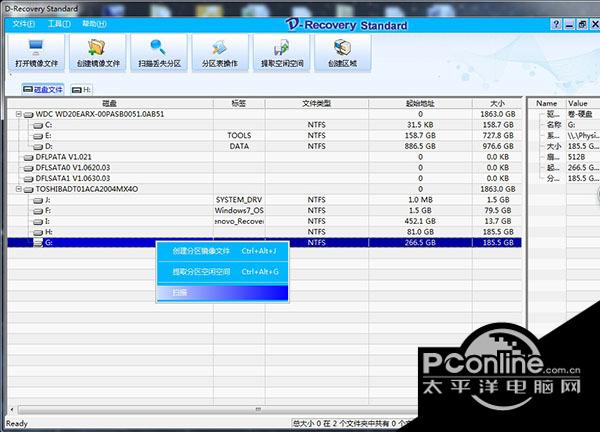The width and height of the screenshot is (600, 432).
Task: Switch to the 磁盘文件 tab
Action: [43, 90]
